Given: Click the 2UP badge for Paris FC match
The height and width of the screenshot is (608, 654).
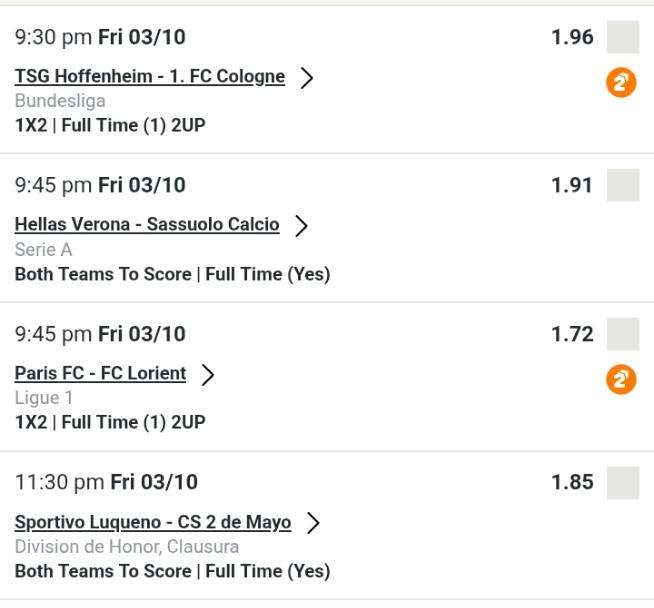Looking at the screenshot, I should click(621, 380).
